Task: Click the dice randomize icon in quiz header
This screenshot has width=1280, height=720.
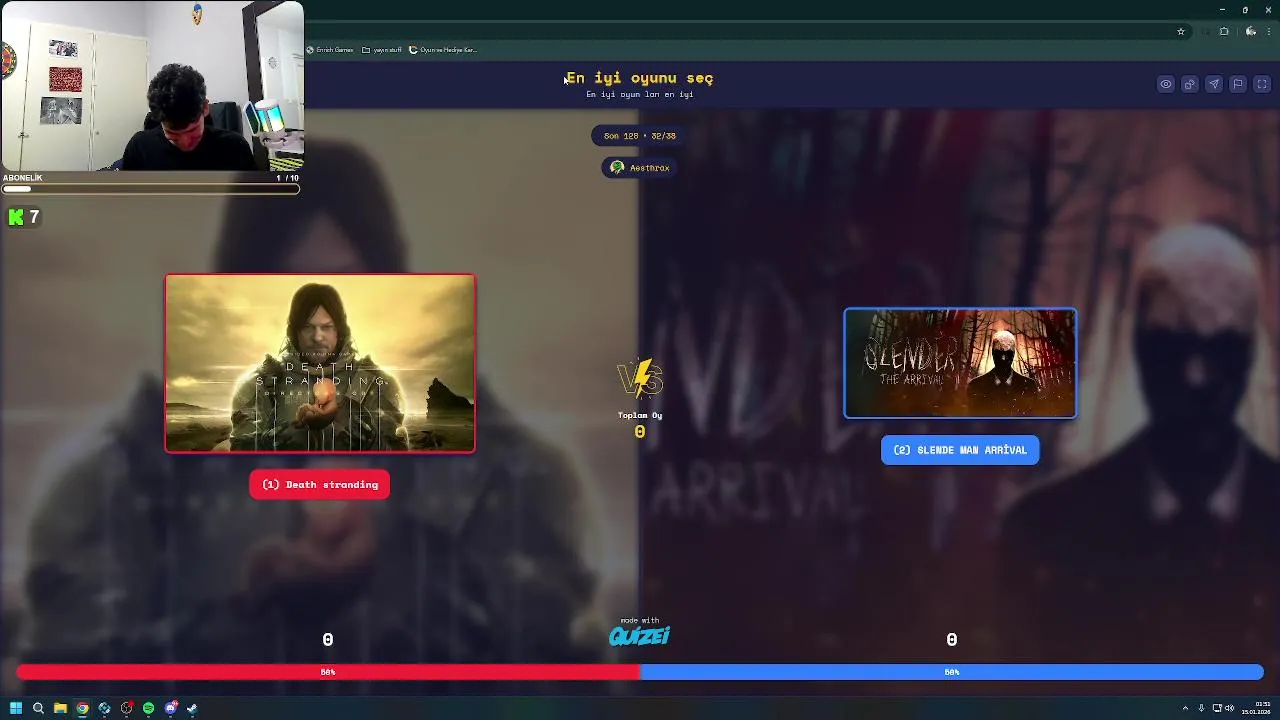Action: pos(1190,84)
